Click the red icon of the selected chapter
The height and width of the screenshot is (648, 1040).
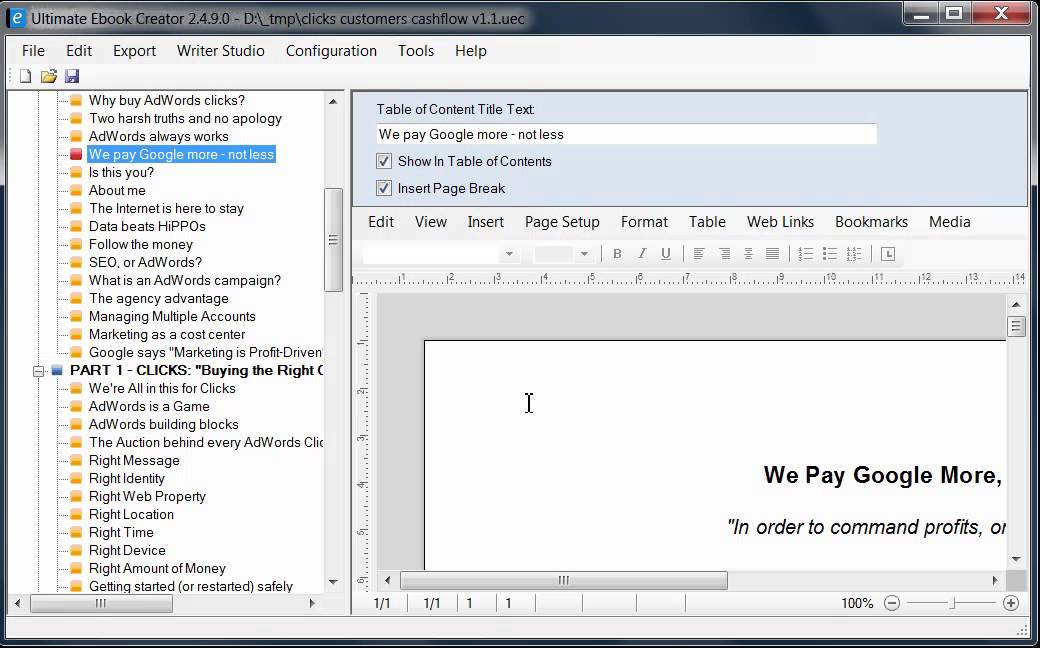coord(76,155)
